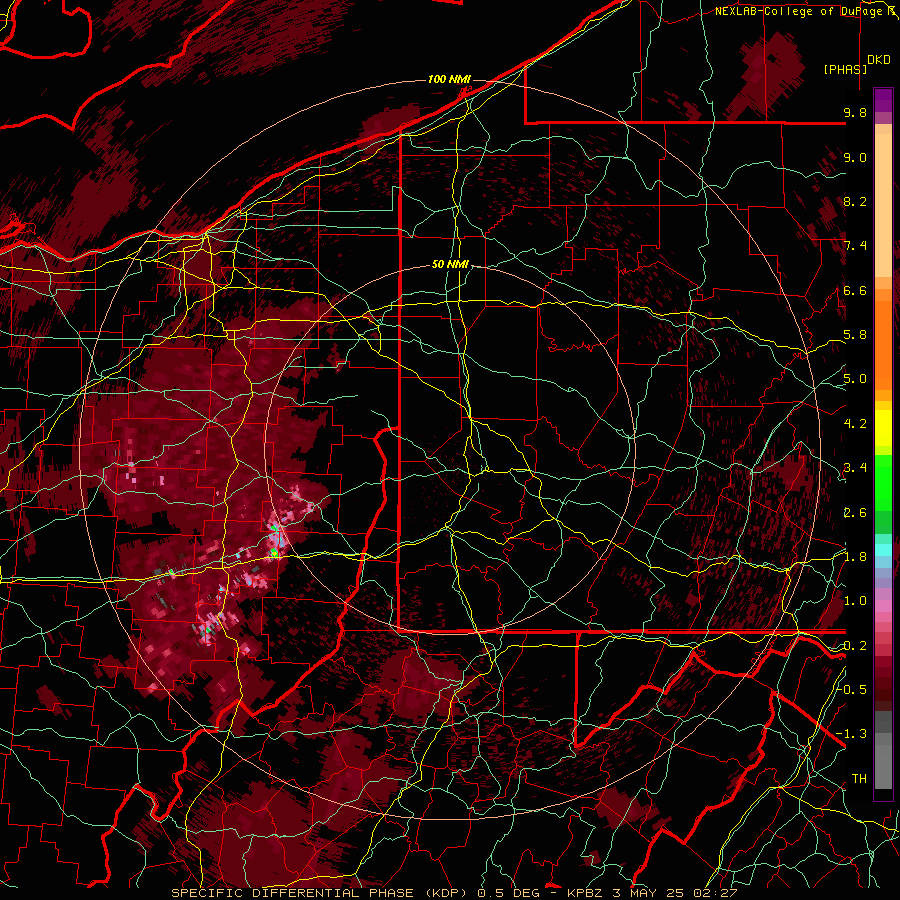
Task: Select the 5.0 scale value
Action: click(x=855, y=379)
